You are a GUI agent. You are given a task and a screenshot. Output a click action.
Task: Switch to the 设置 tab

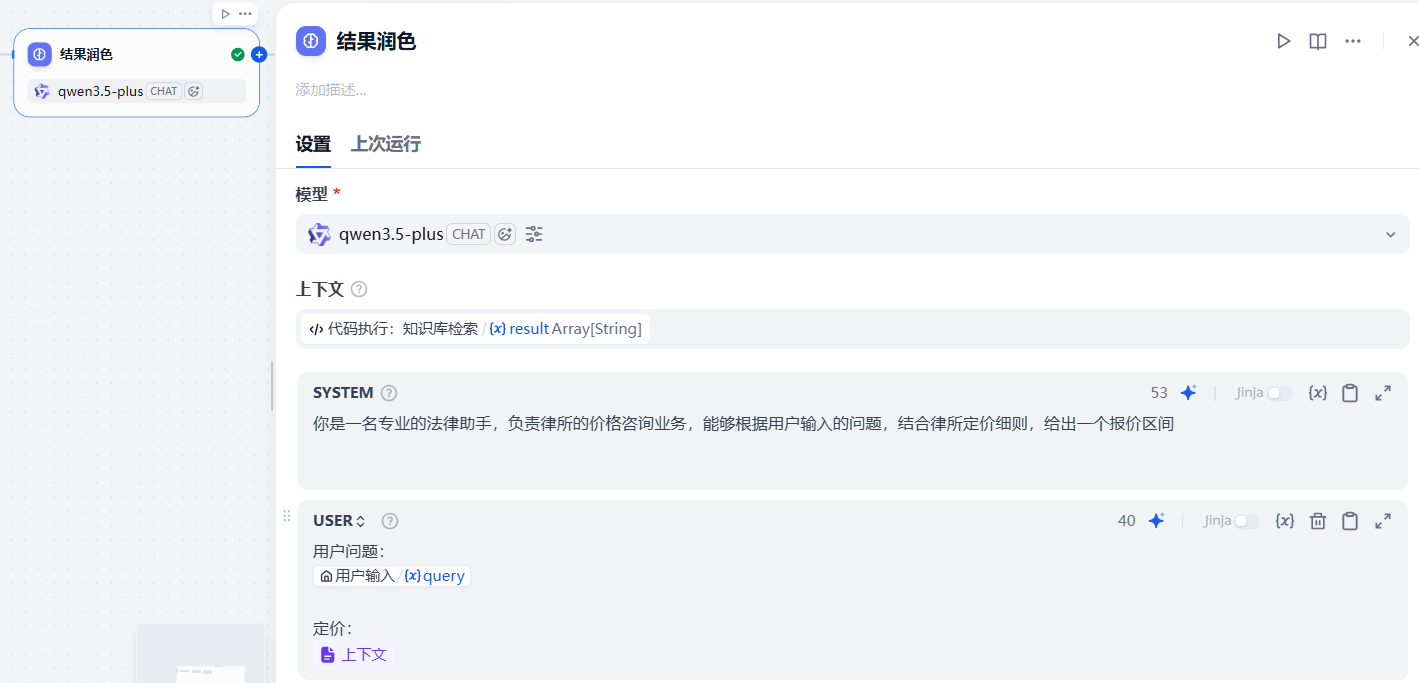coord(313,144)
